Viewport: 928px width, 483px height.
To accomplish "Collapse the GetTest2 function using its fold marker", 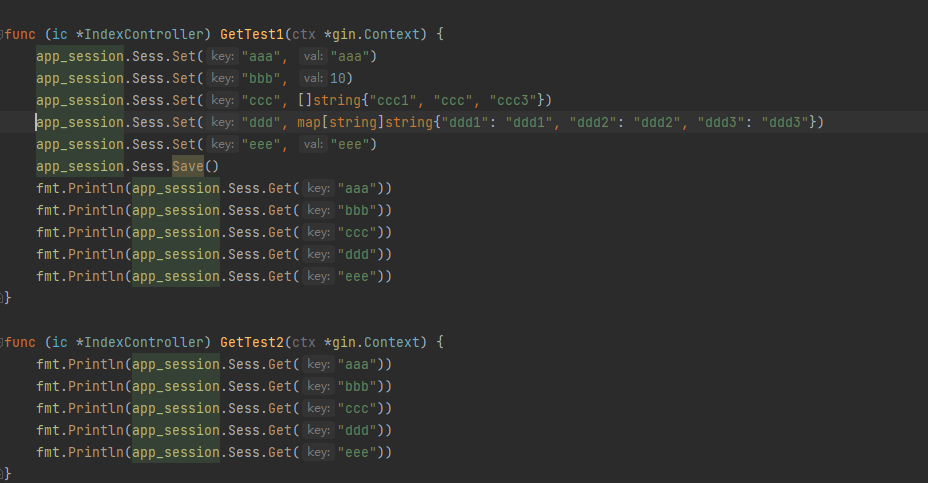I will 2,342.
